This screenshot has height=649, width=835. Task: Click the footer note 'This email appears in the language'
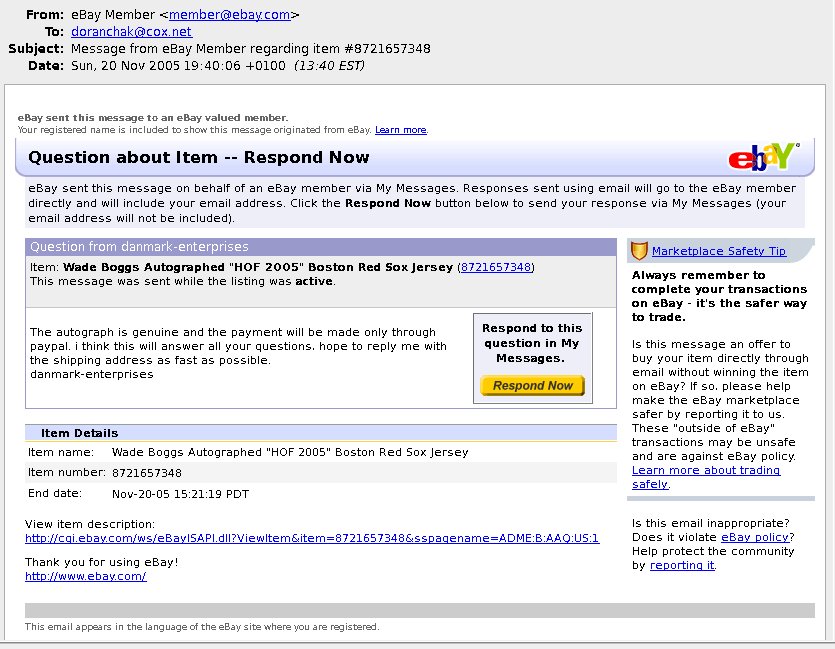point(202,627)
